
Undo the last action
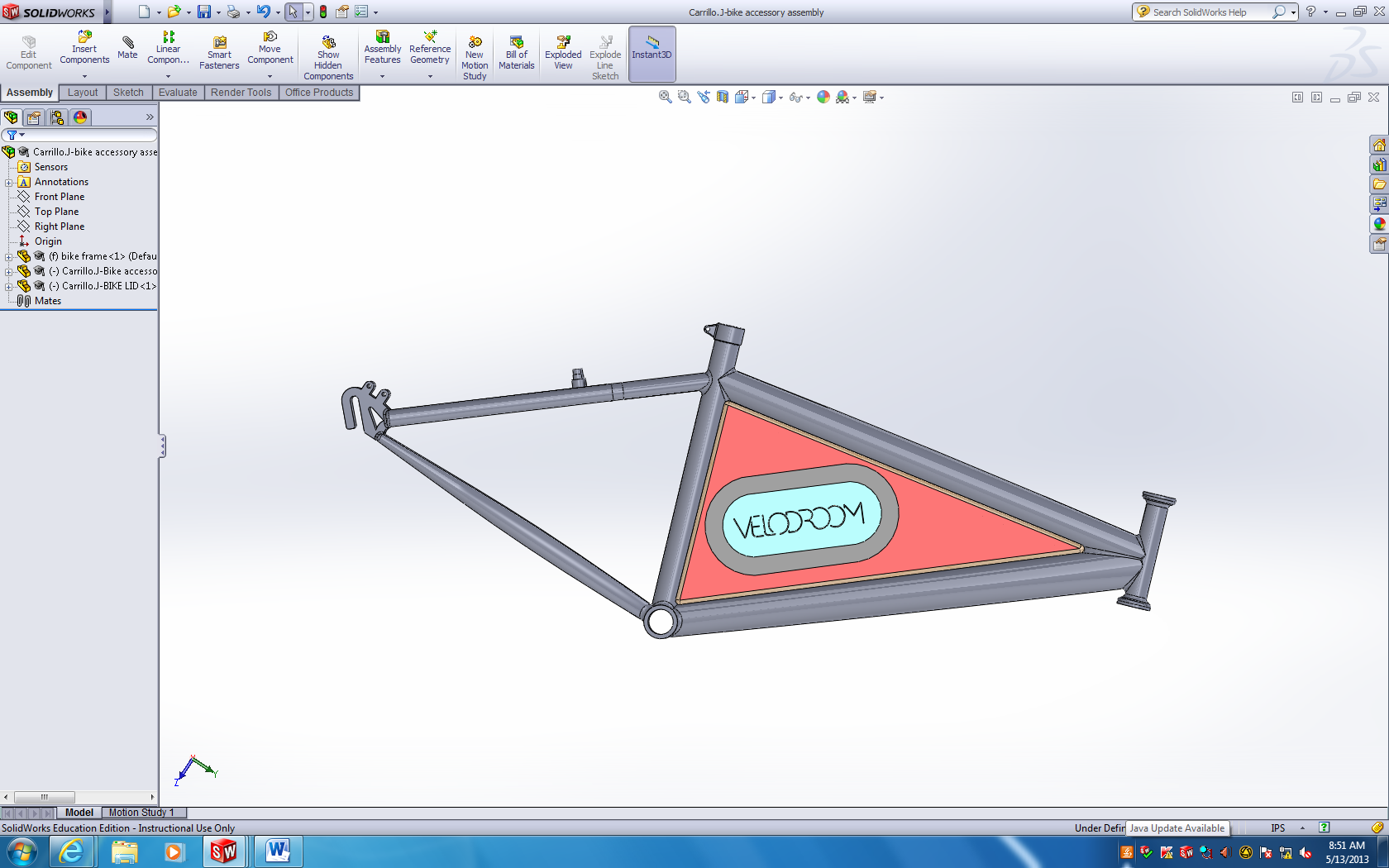tap(264, 12)
